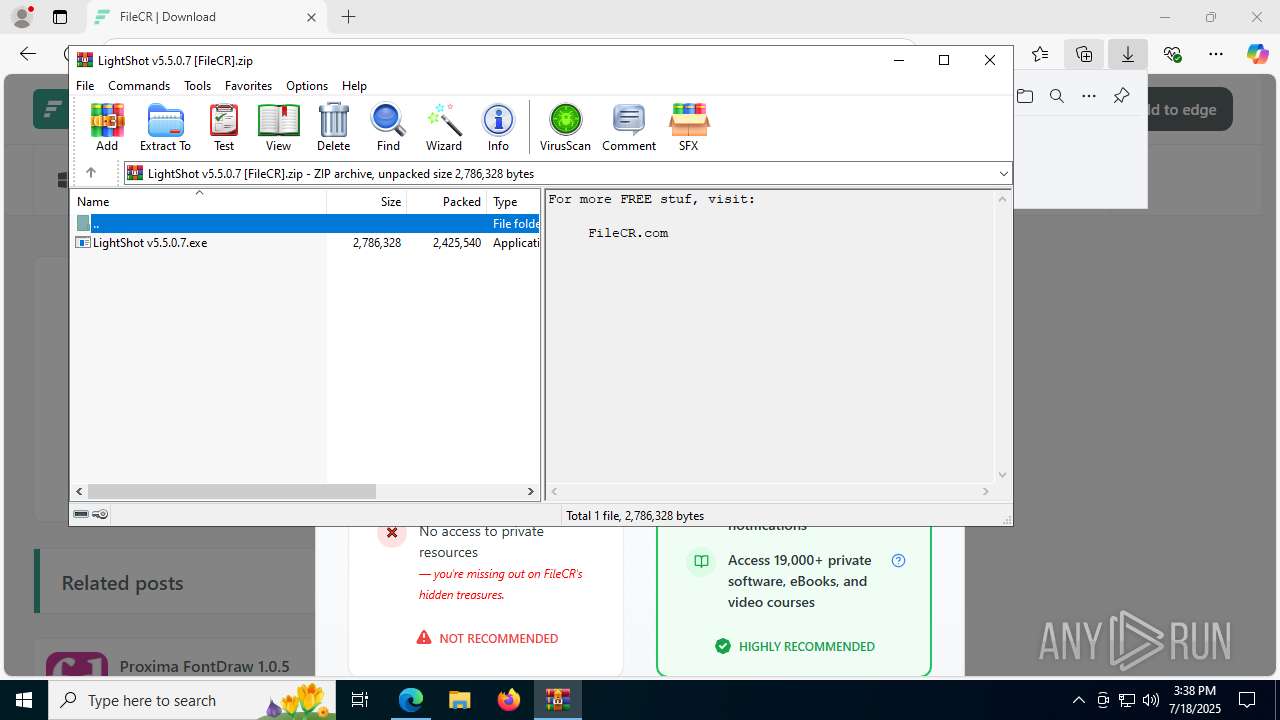The image size is (1280, 720).
Task: Open Firefox from the taskbar
Action: pyautogui.click(x=509, y=700)
